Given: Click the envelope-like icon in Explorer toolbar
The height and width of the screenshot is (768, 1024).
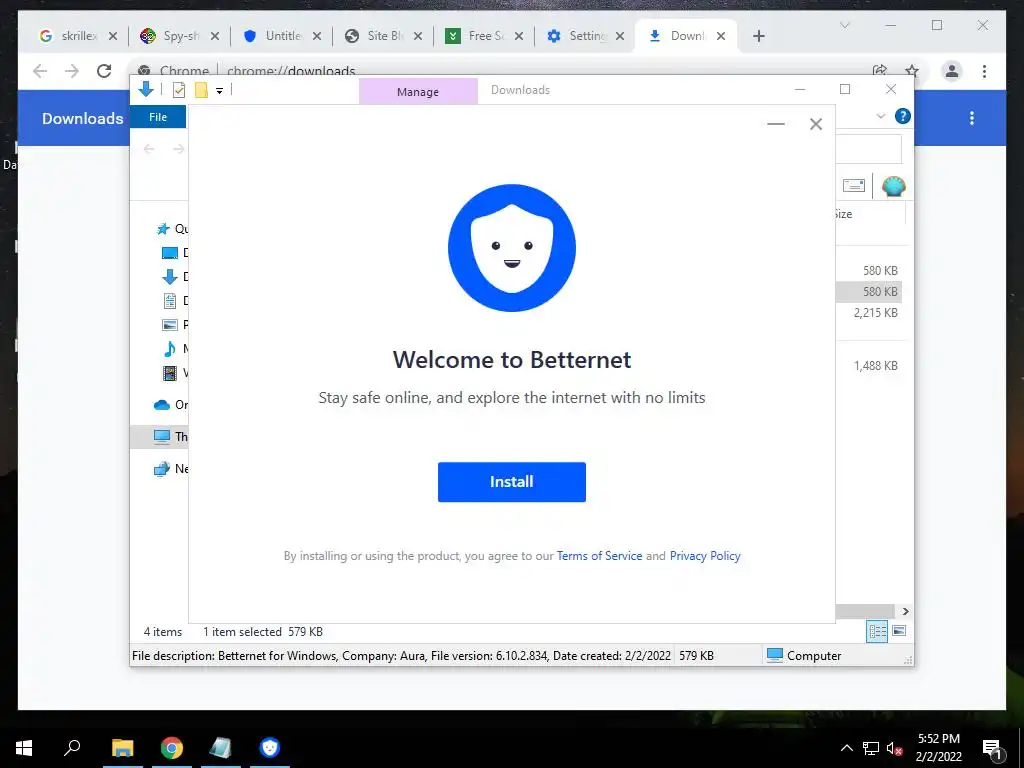Looking at the screenshot, I should point(854,185).
